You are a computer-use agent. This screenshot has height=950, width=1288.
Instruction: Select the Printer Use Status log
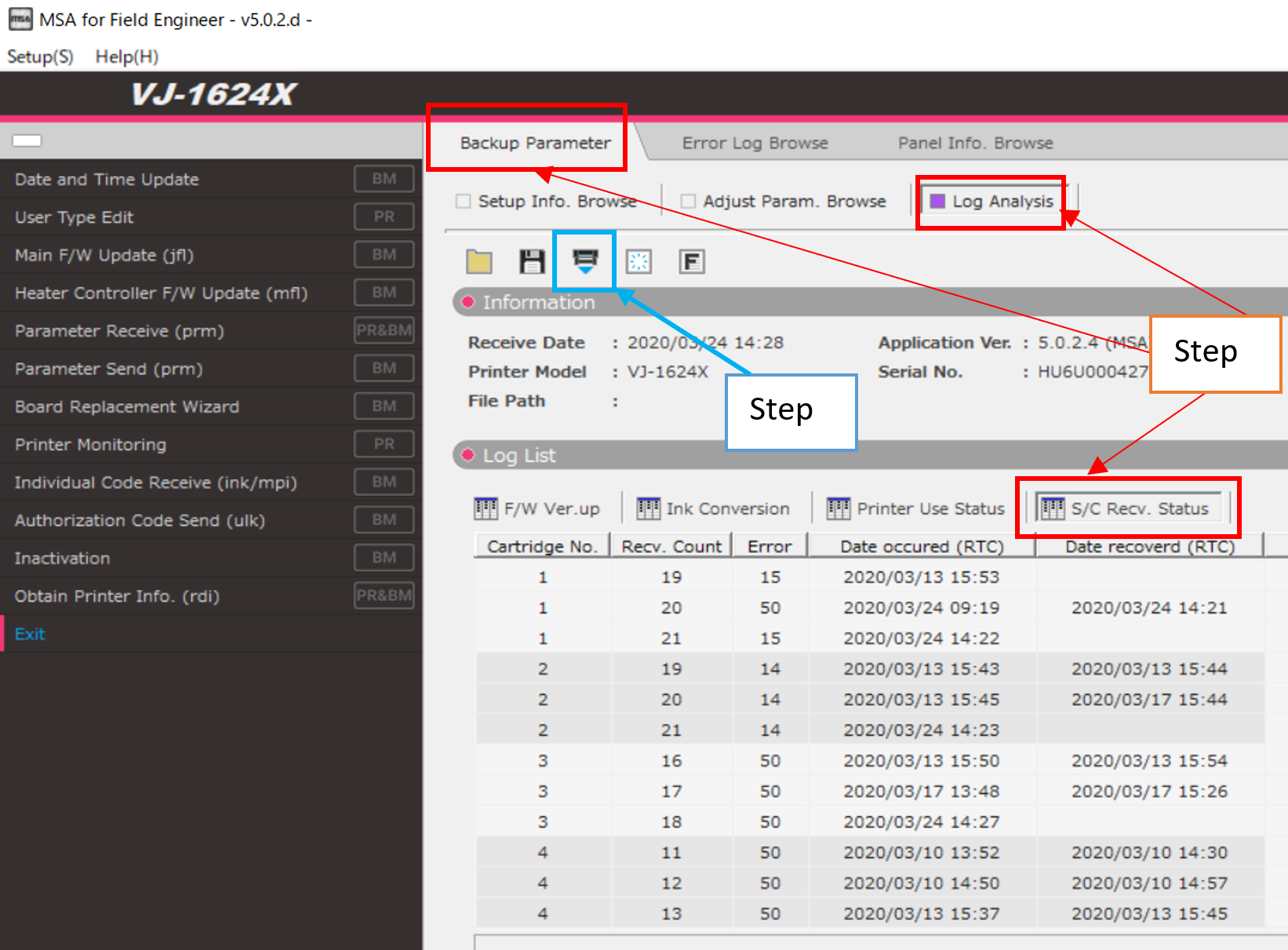[x=915, y=508]
